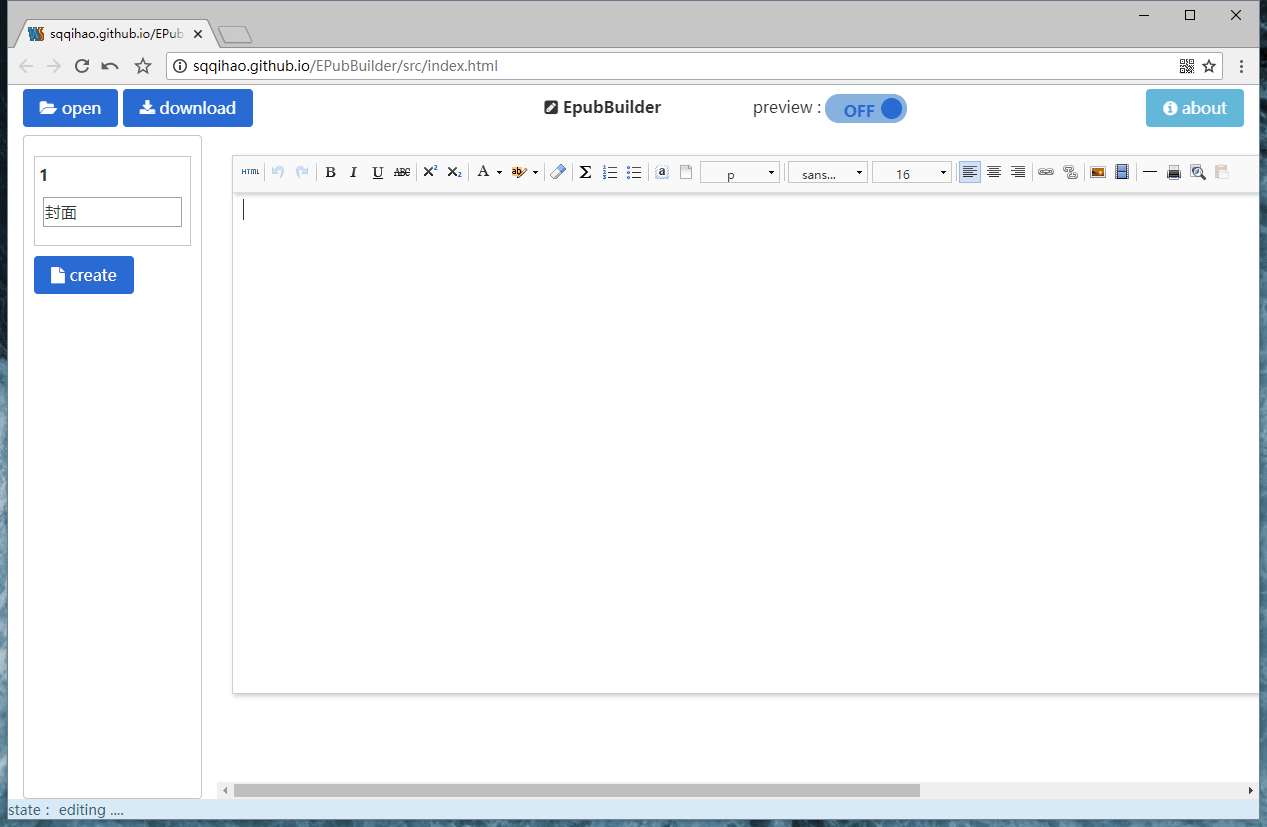Insert an image using the picture icon
The image size is (1267, 827).
[1097, 171]
